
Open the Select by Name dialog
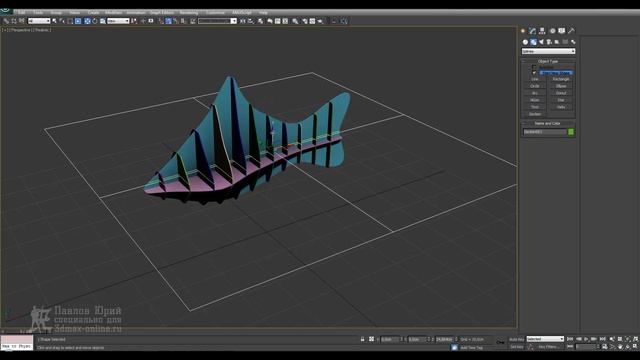point(62,21)
